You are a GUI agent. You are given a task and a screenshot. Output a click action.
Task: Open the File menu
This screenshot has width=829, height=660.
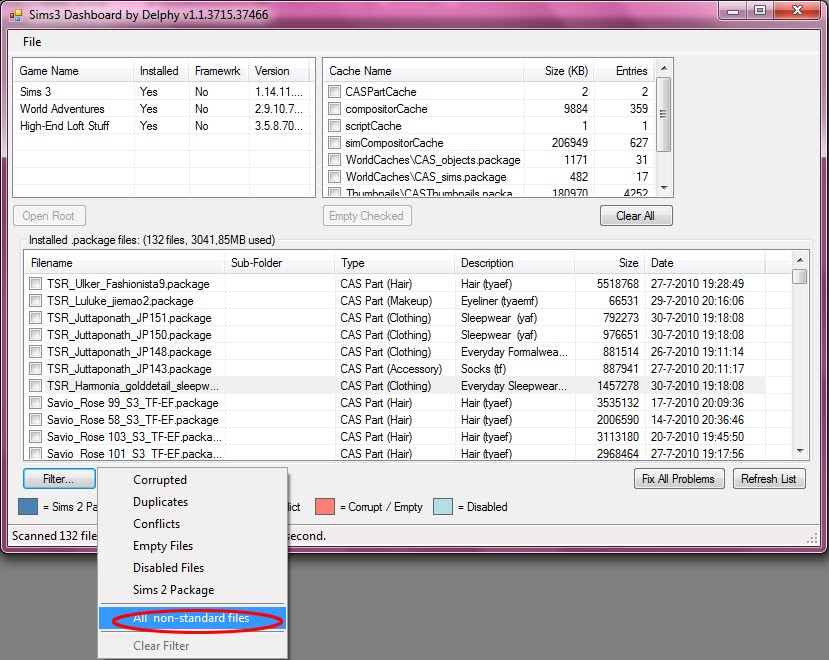click(x=32, y=42)
